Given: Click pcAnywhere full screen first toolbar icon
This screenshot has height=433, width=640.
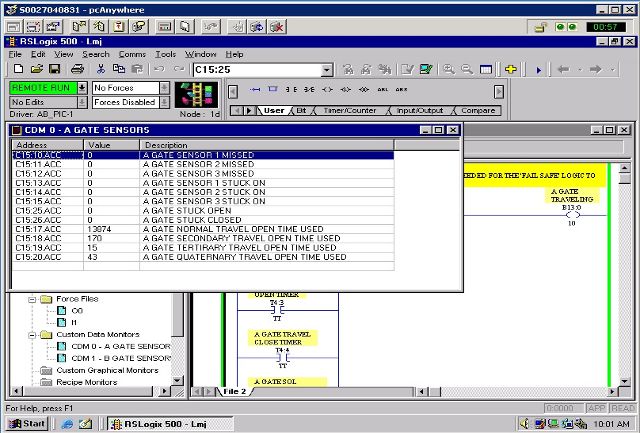Looking at the screenshot, I should coord(13,27).
